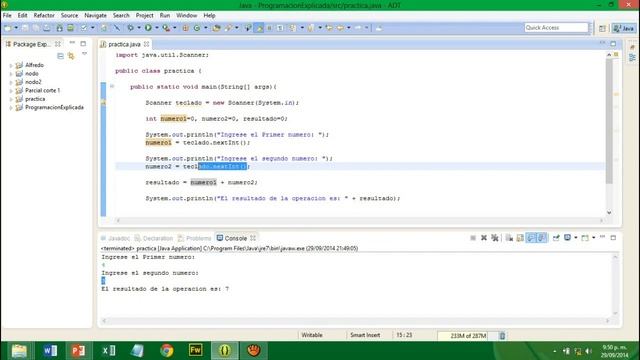Expand the Parcial corte 1 project

coord(11,91)
